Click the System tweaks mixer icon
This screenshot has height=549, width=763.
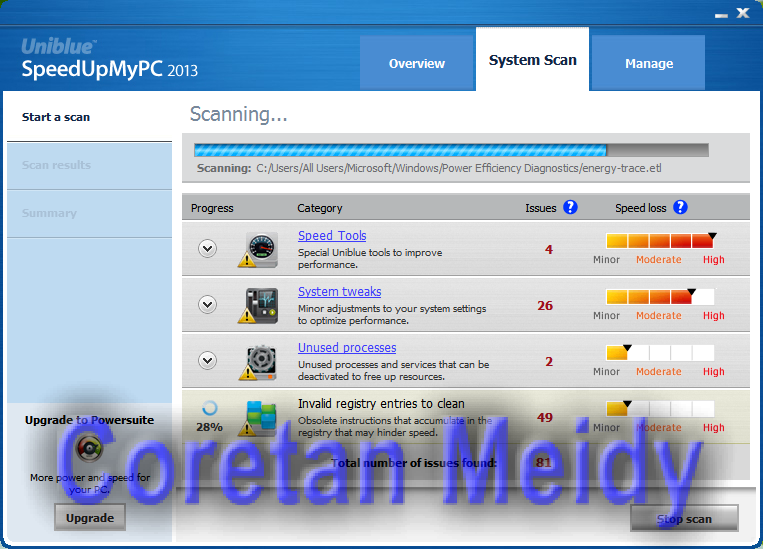258,305
